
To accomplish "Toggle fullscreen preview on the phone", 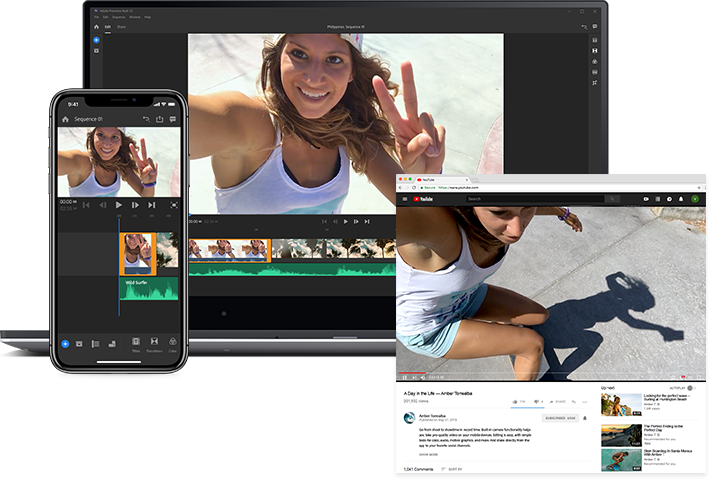I will tap(174, 205).
